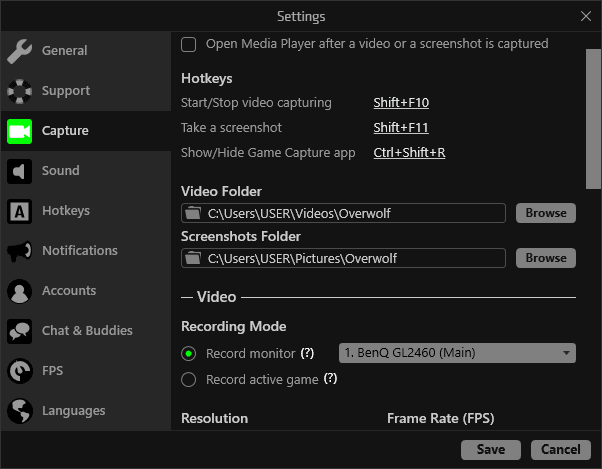The height and width of the screenshot is (469, 602).
Task: Select Record monitor radio button
Action: click(189, 353)
